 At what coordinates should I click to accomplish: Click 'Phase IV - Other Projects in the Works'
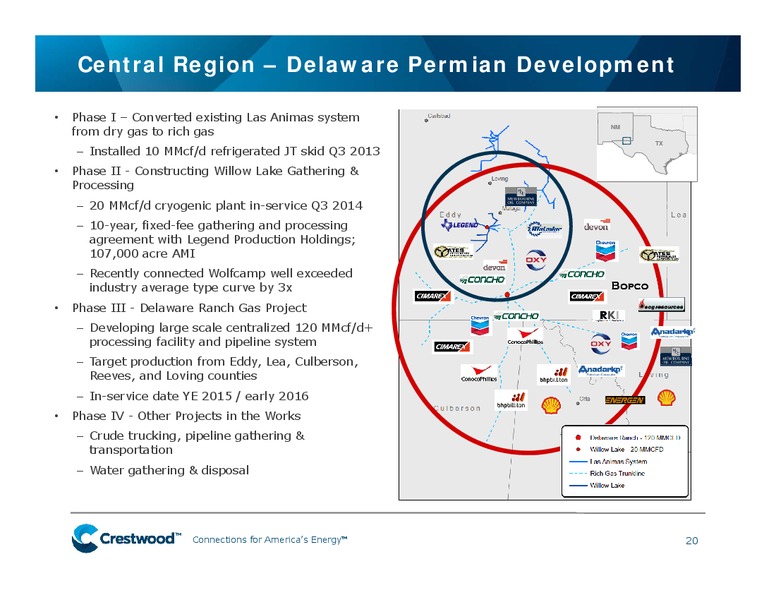186,416
